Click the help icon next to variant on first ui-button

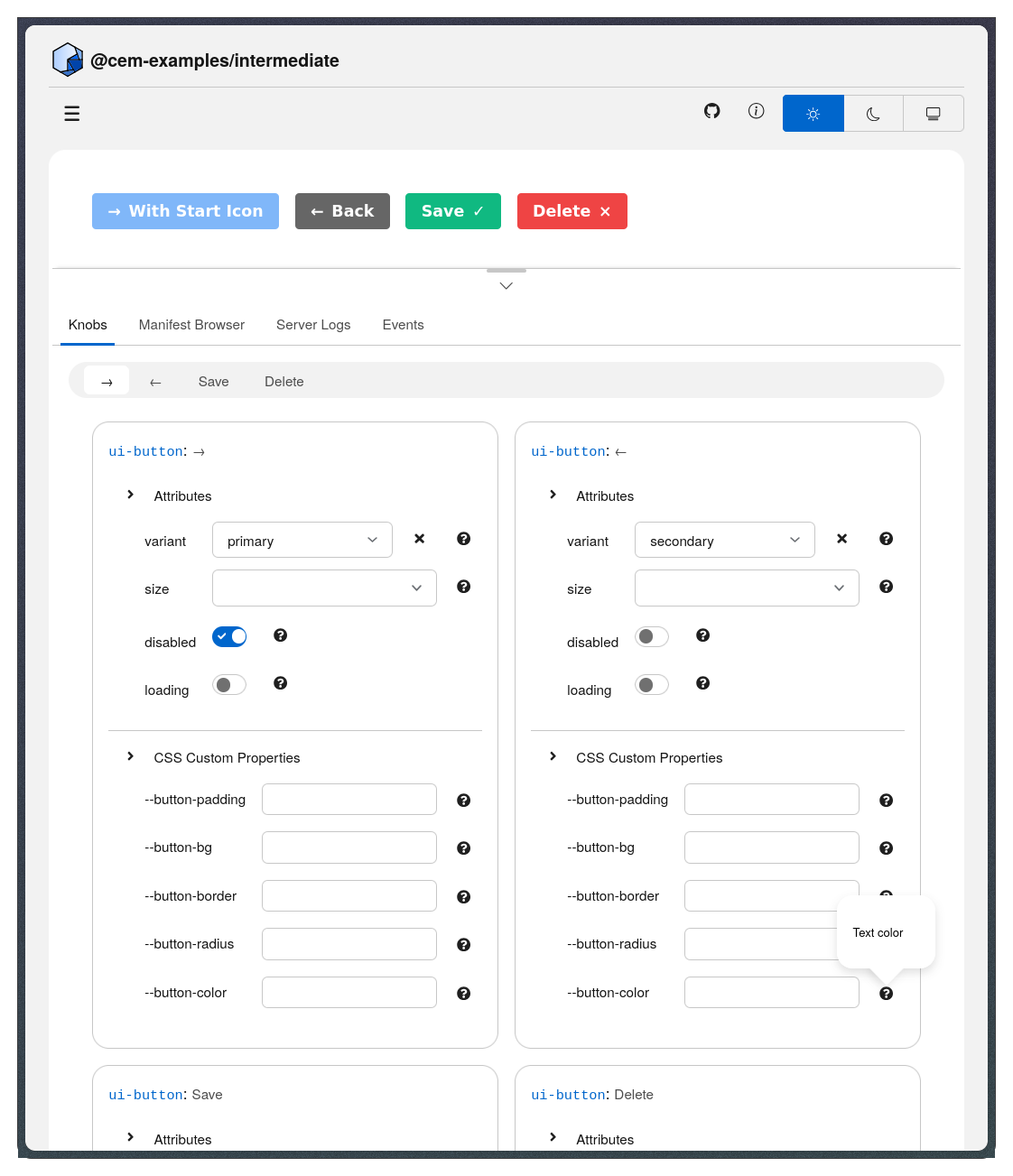coord(463,538)
